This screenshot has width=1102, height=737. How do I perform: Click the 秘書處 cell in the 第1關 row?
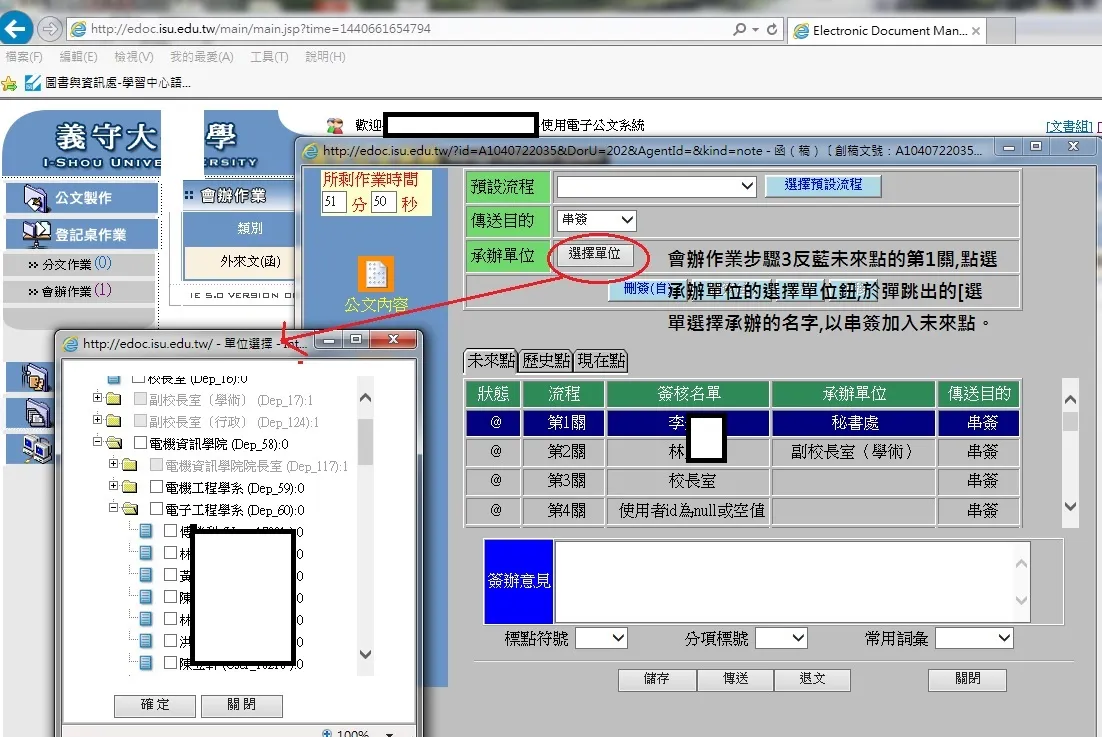click(x=854, y=423)
